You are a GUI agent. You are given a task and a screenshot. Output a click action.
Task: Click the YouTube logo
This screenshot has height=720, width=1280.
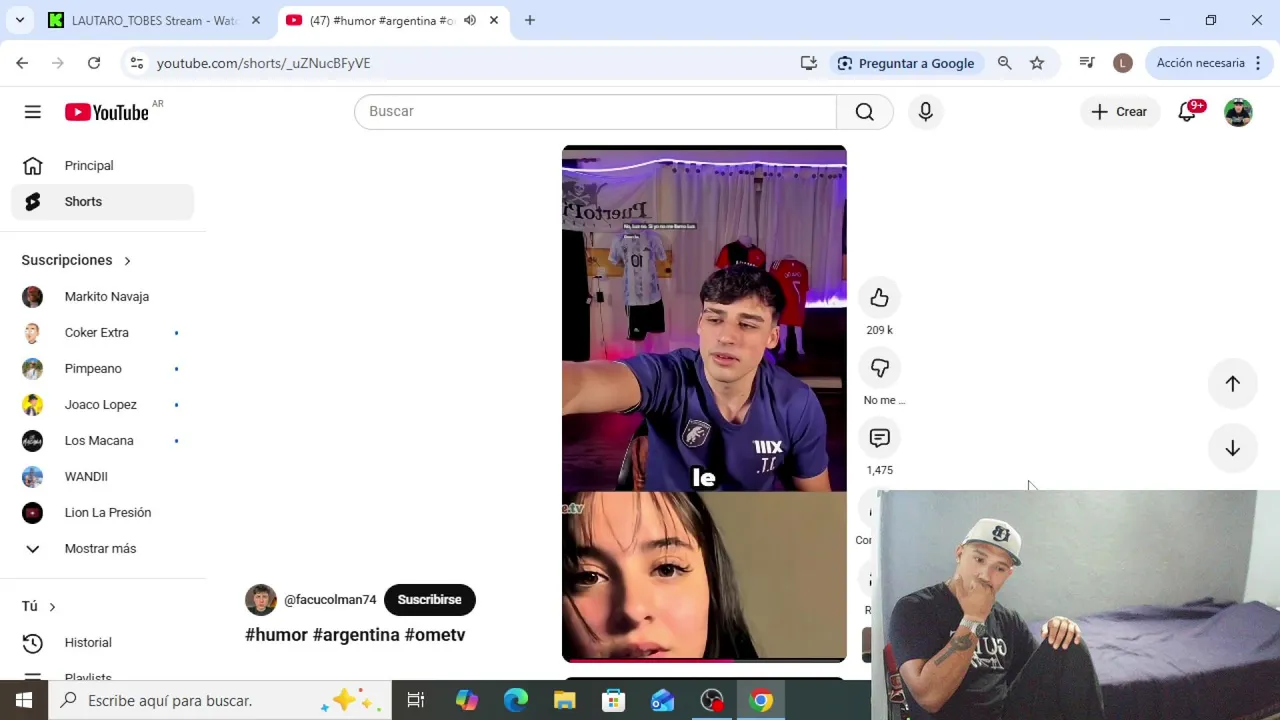107,112
